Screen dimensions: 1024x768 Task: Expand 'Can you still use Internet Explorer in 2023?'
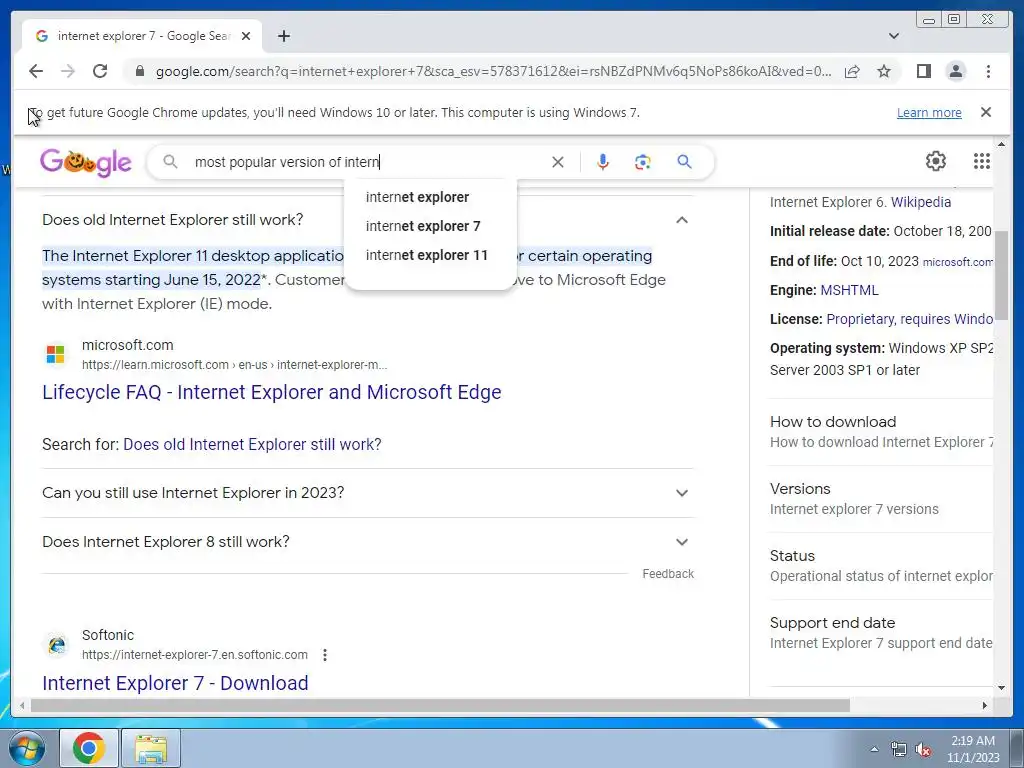[x=367, y=492]
